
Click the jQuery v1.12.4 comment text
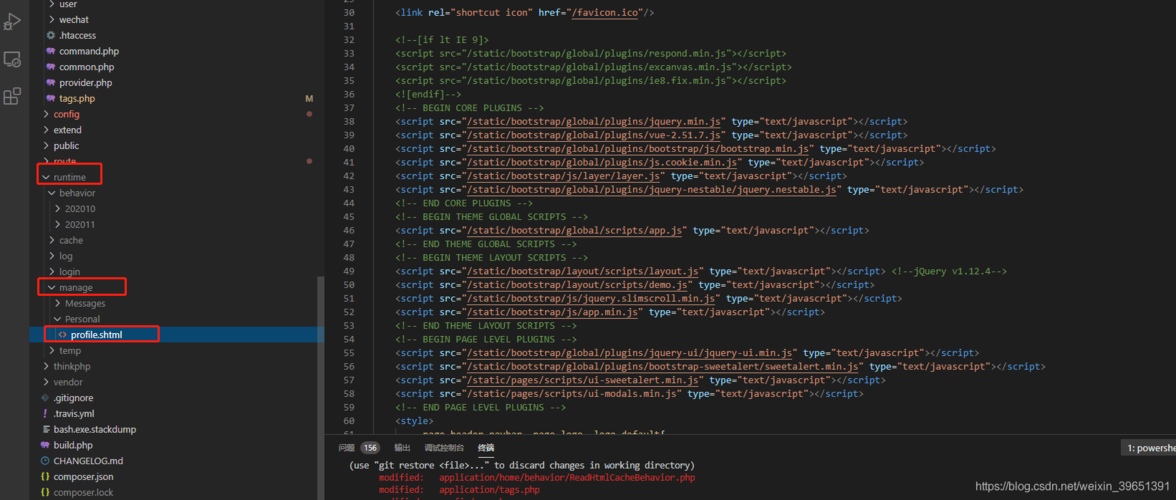tap(948, 271)
